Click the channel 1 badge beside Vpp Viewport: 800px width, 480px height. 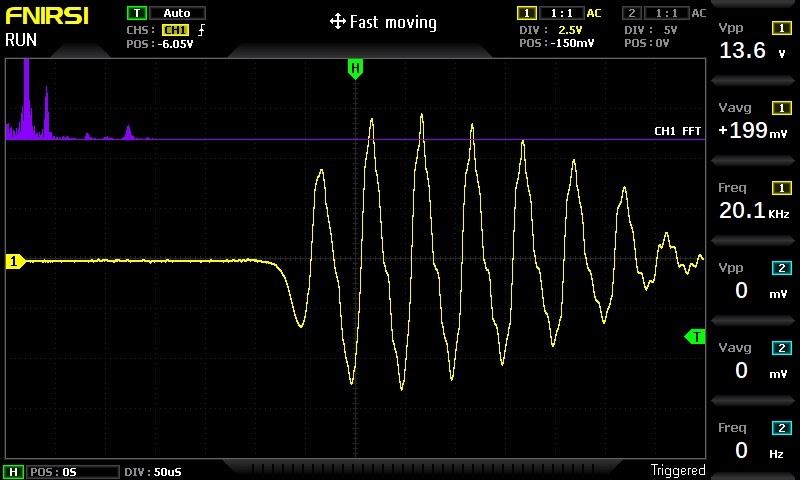coord(782,28)
